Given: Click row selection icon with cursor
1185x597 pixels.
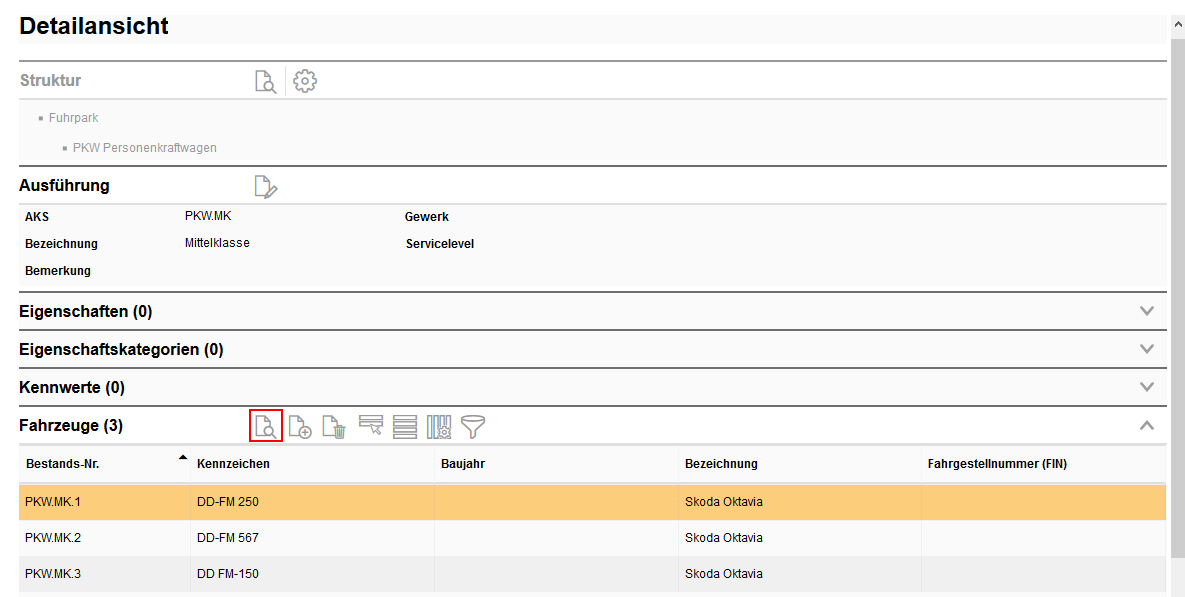Looking at the screenshot, I should point(371,427).
